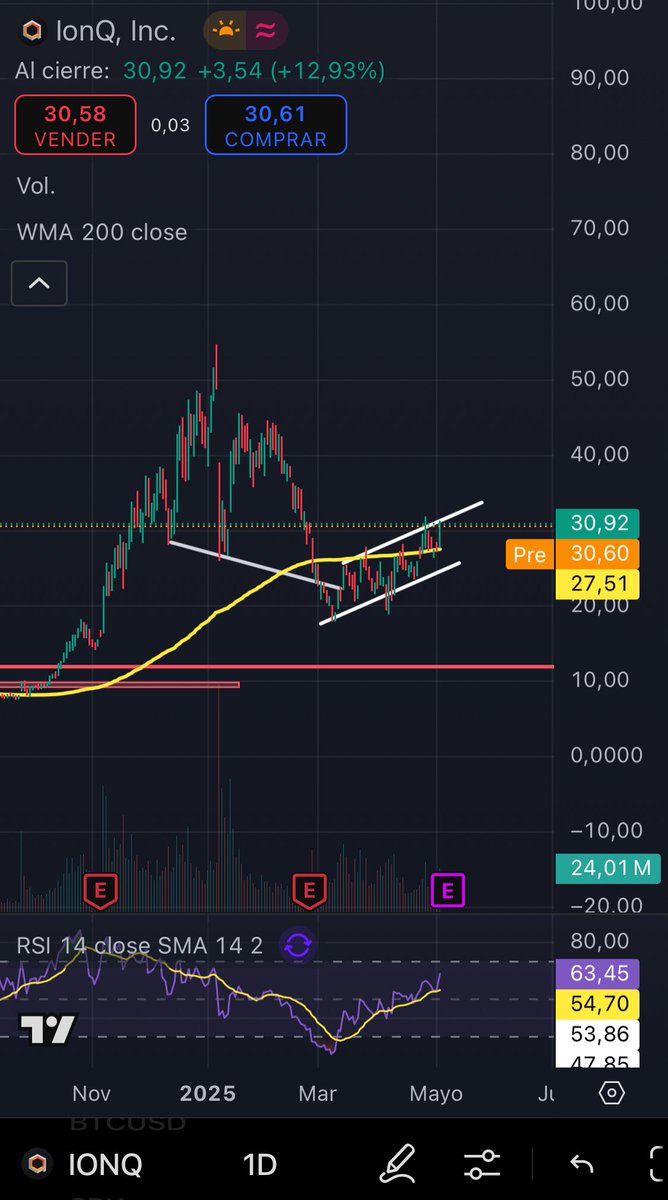668x1200 pixels.
Task: Tap the green 30,92 last price label
Action: pos(599,522)
